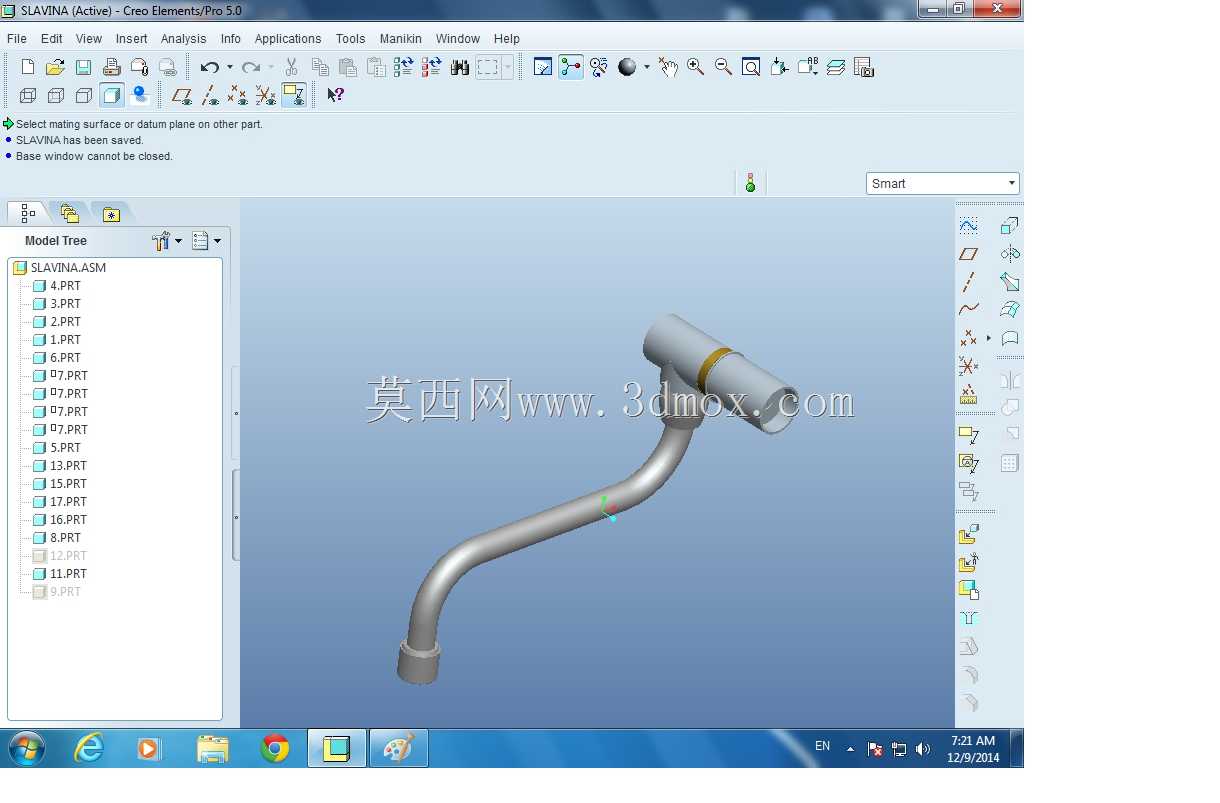This screenshot has height=803, width=1220.
Task: Click the Add component to assembly icon
Action: click(x=968, y=534)
